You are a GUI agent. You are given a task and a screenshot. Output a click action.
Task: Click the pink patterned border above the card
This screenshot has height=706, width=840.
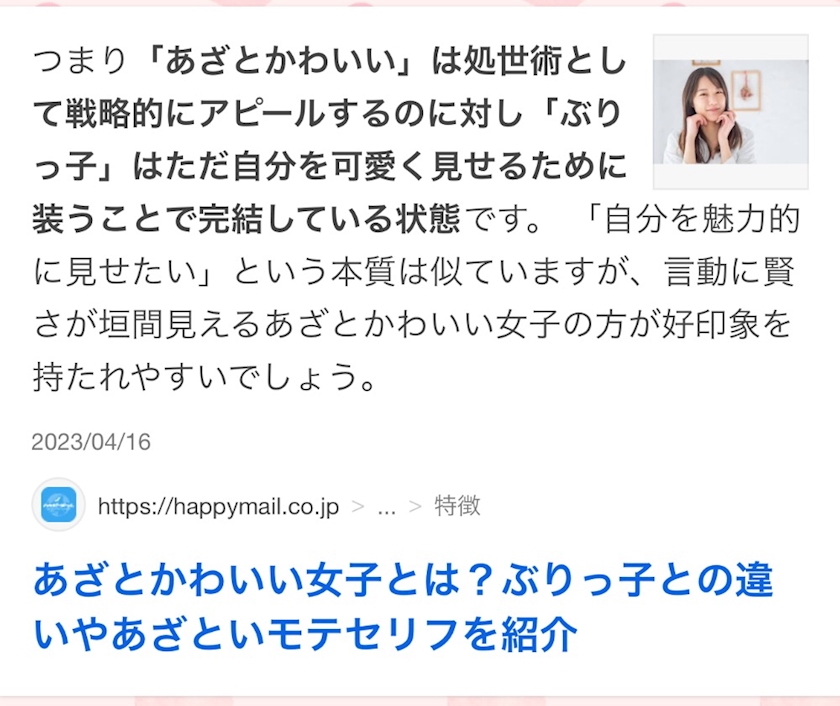[420, 3]
